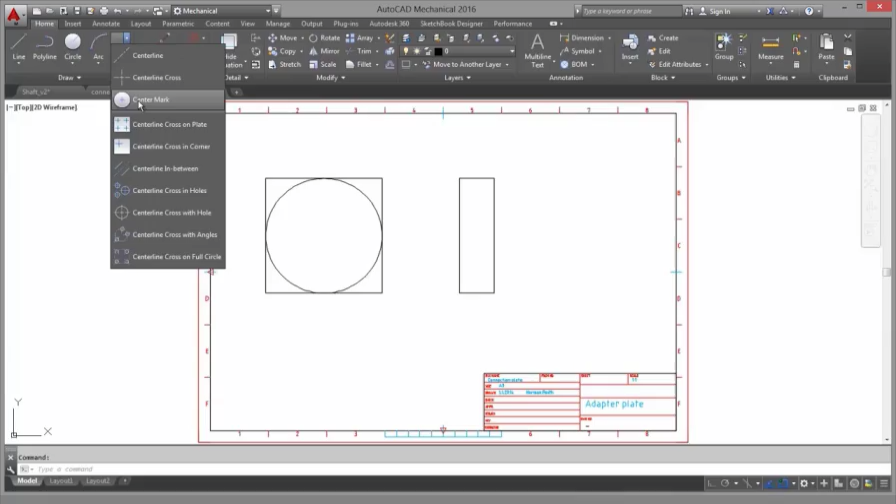This screenshot has height=504, width=896.
Task: Select Centerline Cross on Plate
Action: [x=168, y=124]
